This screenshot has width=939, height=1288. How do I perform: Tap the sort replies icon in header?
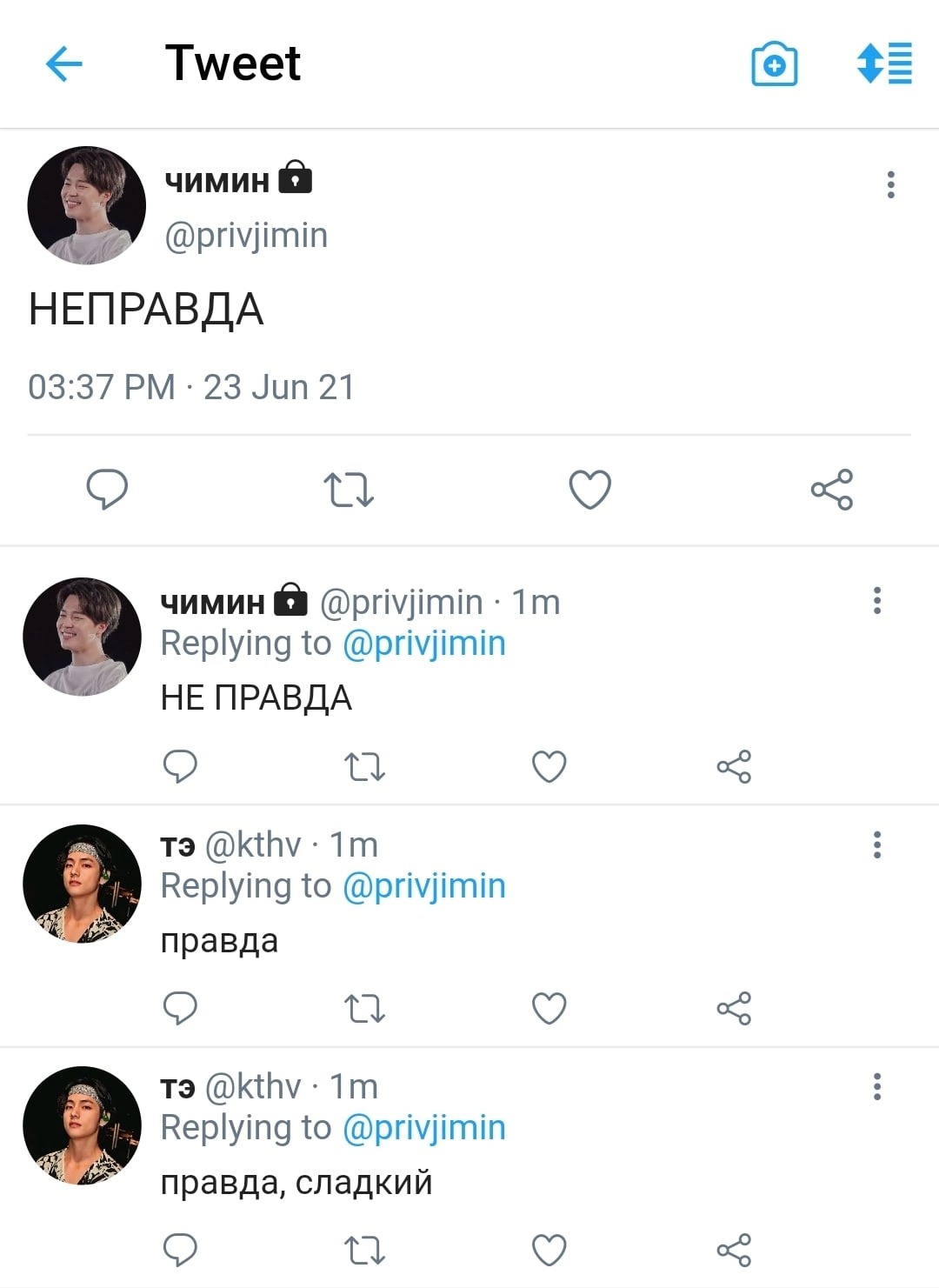point(884,63)
